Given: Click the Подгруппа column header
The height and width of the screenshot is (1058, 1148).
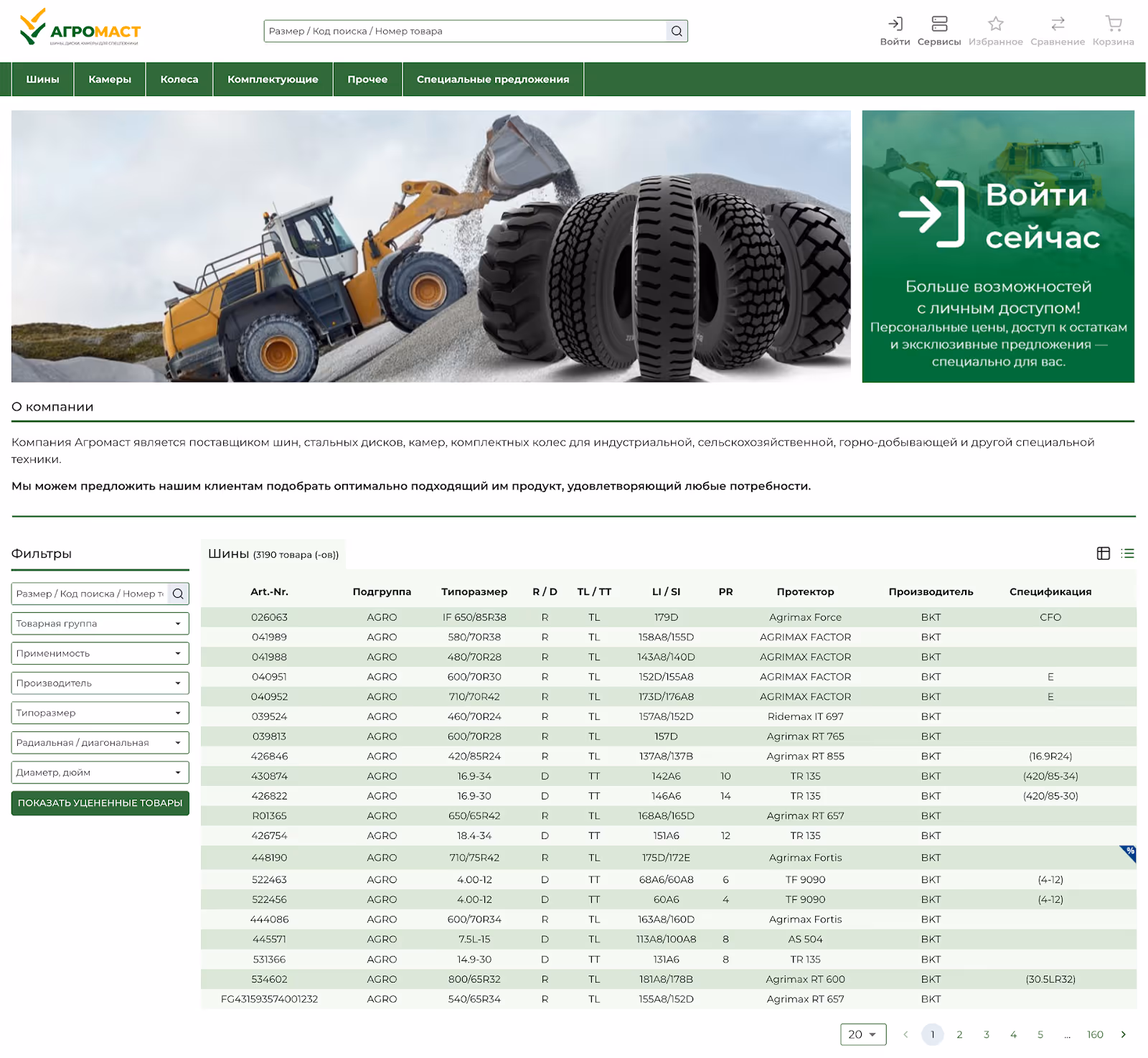Looking at the screenshot, I should [382, 591].
